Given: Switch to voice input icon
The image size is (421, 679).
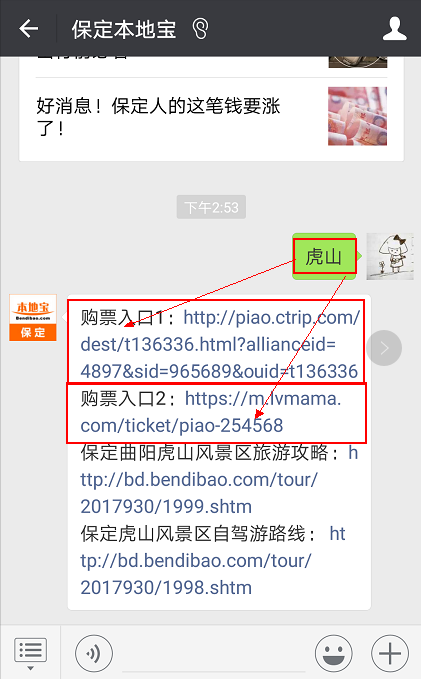Looking at the screenshot, I should click(94, 653).
